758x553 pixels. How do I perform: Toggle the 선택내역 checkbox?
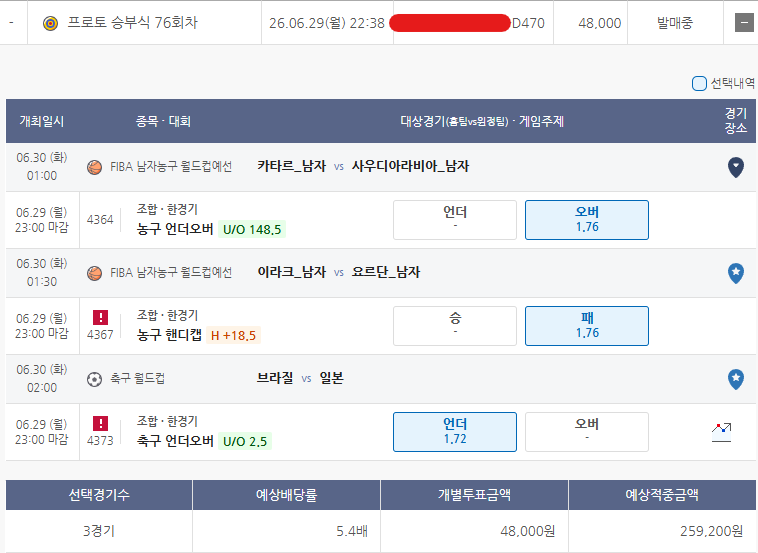pyautogui.click(x=699, y=84)
